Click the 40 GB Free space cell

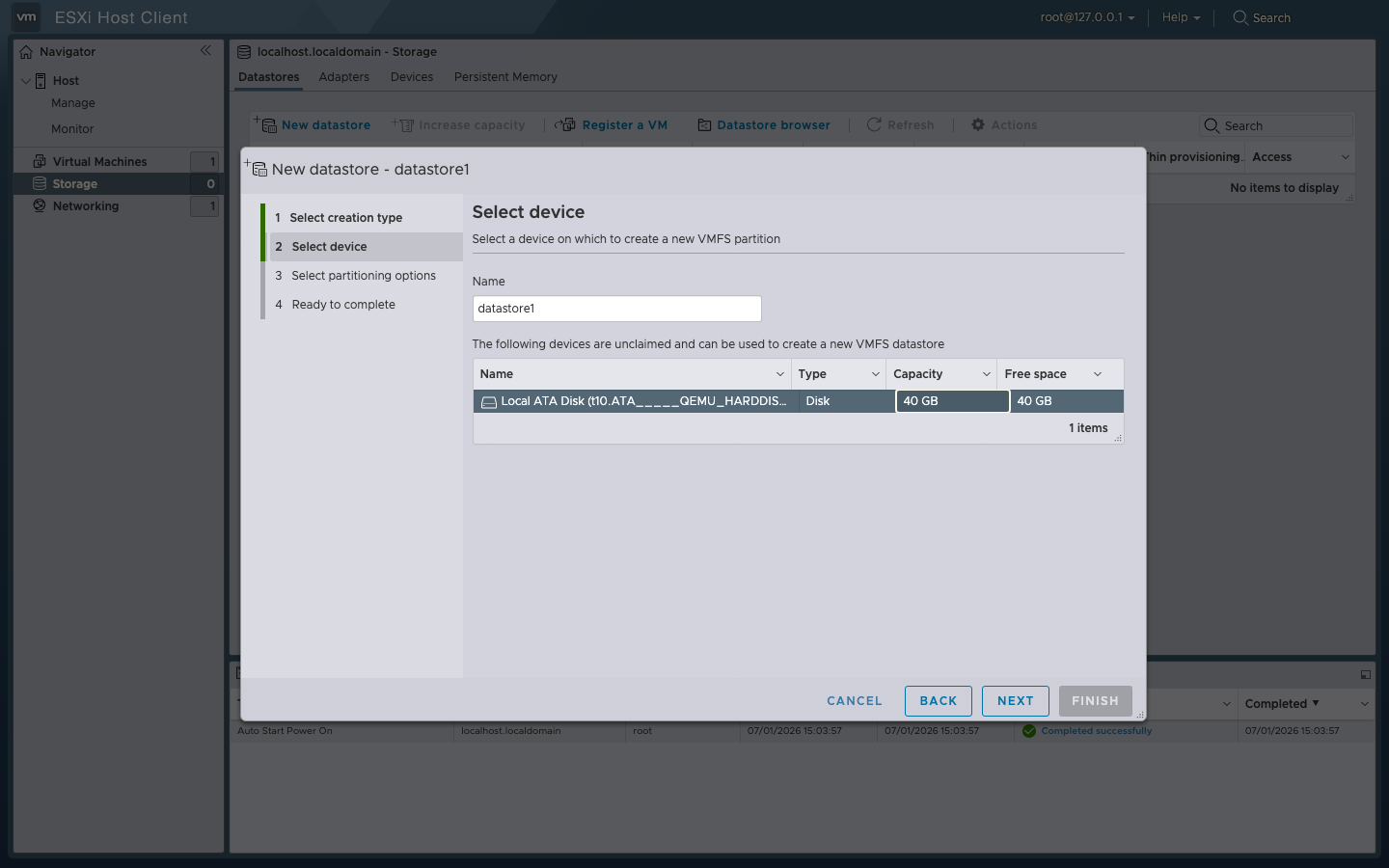point(1067,401)
